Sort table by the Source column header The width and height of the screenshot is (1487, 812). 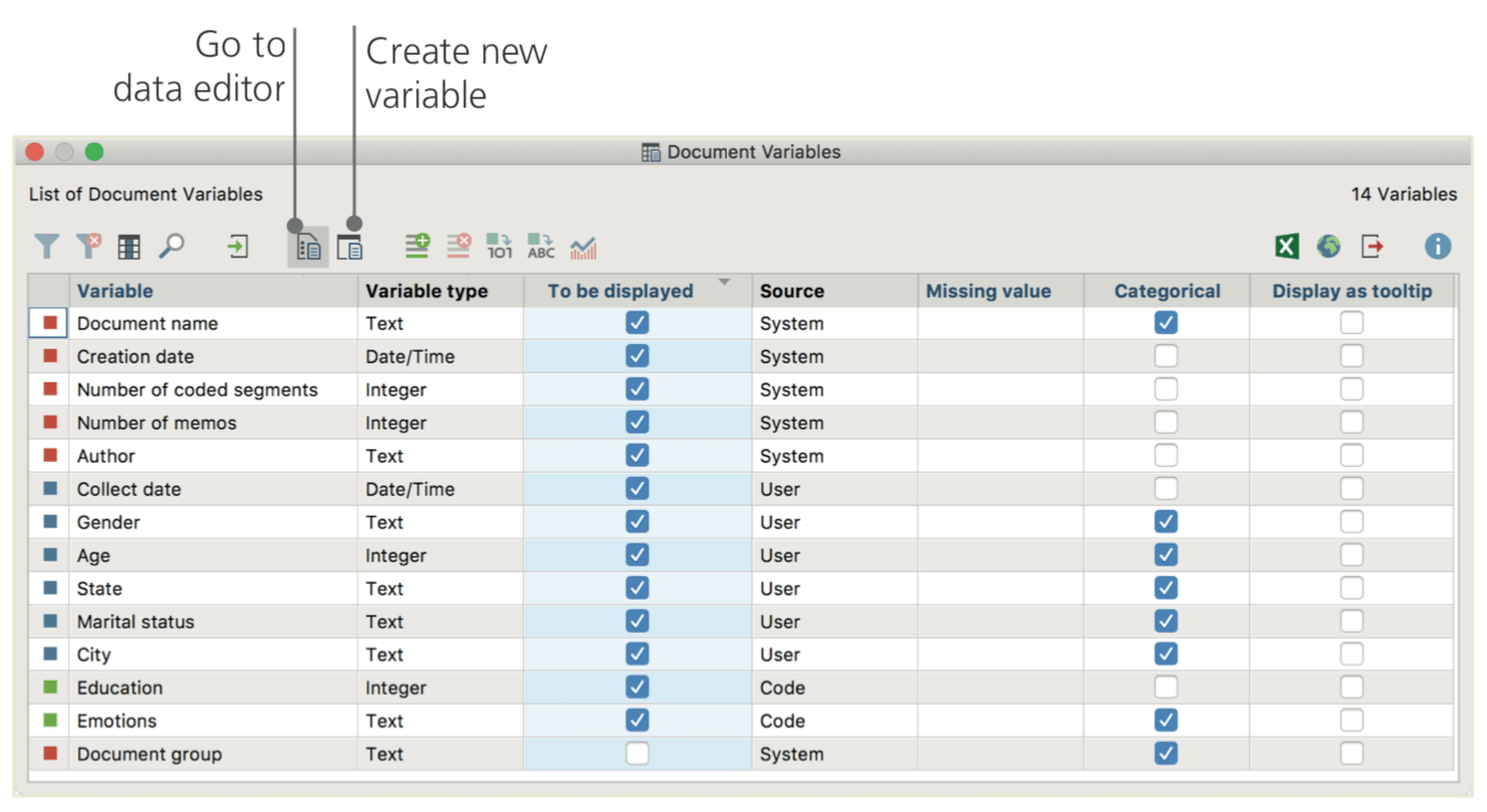tap(792, 291)
